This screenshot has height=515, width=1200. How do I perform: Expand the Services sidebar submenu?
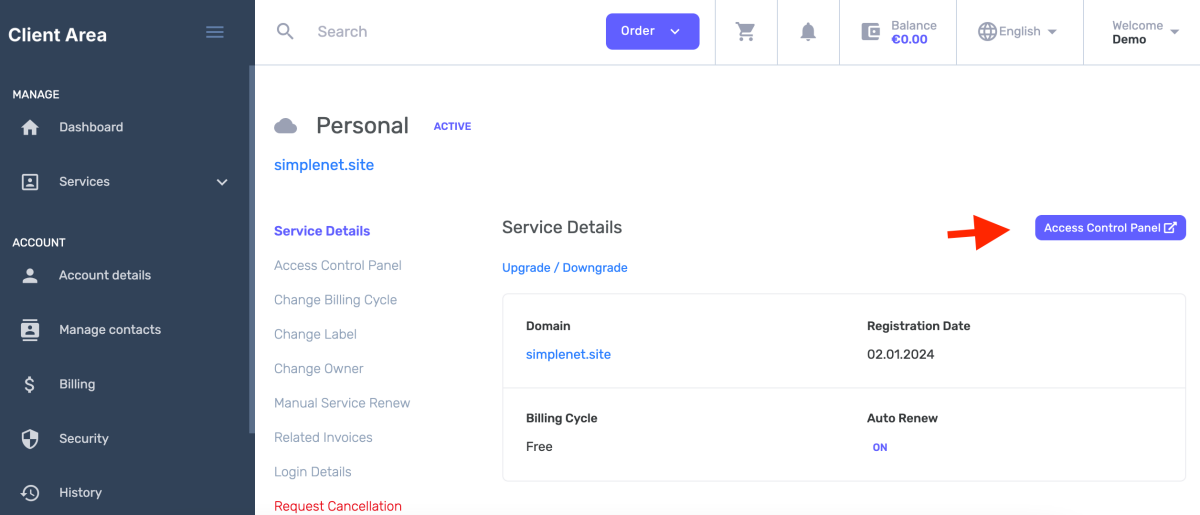222,182
